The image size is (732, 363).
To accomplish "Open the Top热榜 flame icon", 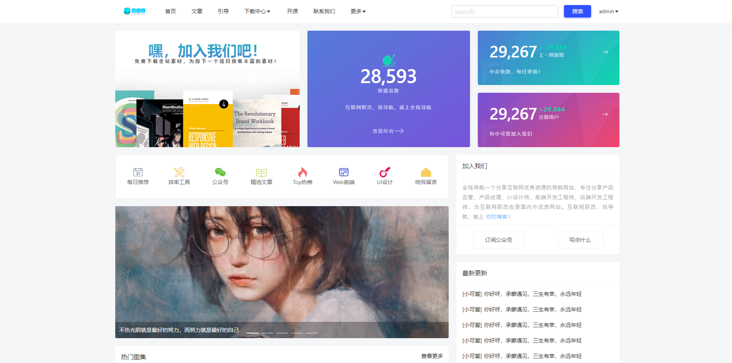I will tap(303, 172).
